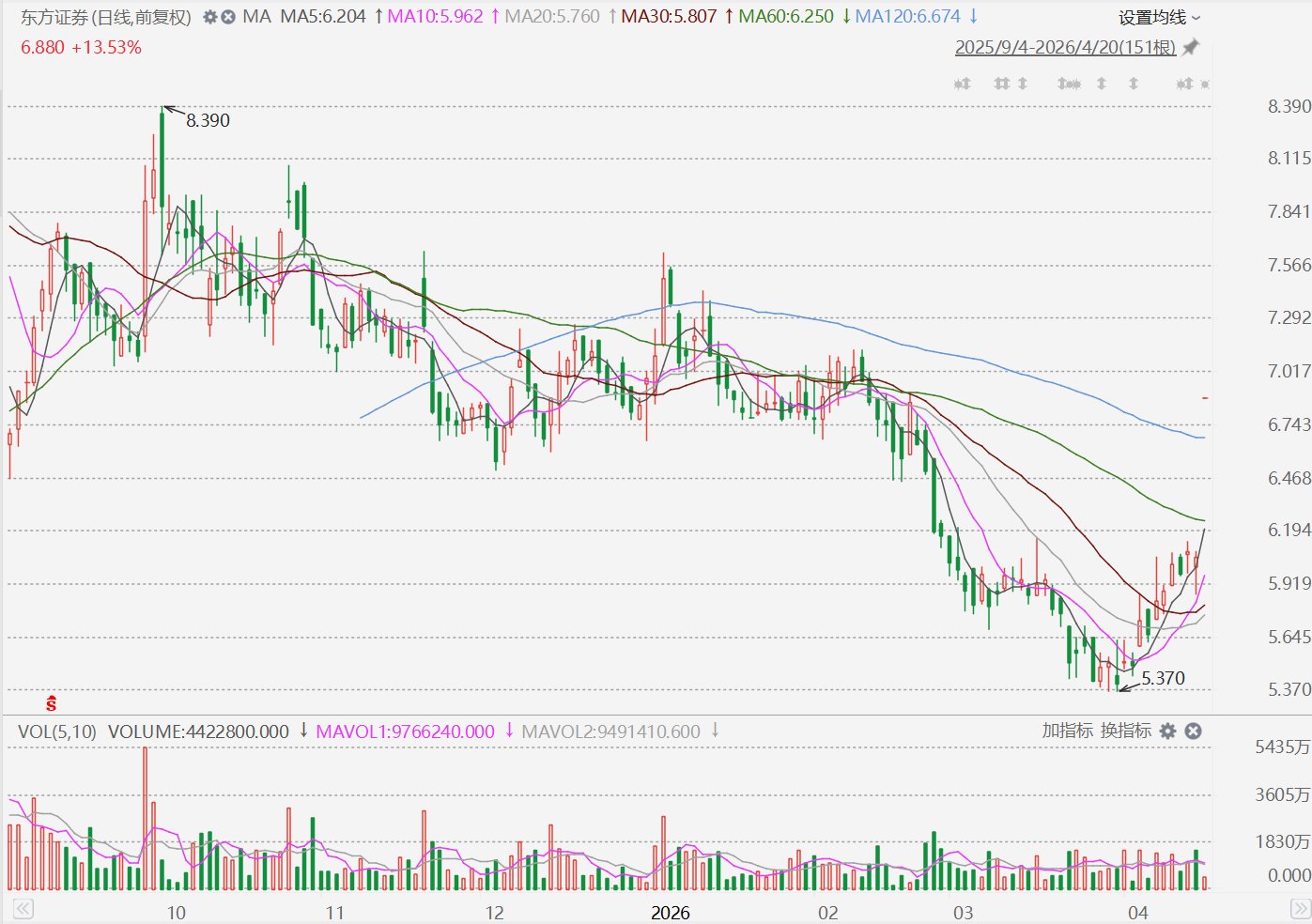Select the 2026 label on time axis
Image resolution: width=1312 pixels, height=924 pixels.
tap(670, 912)
